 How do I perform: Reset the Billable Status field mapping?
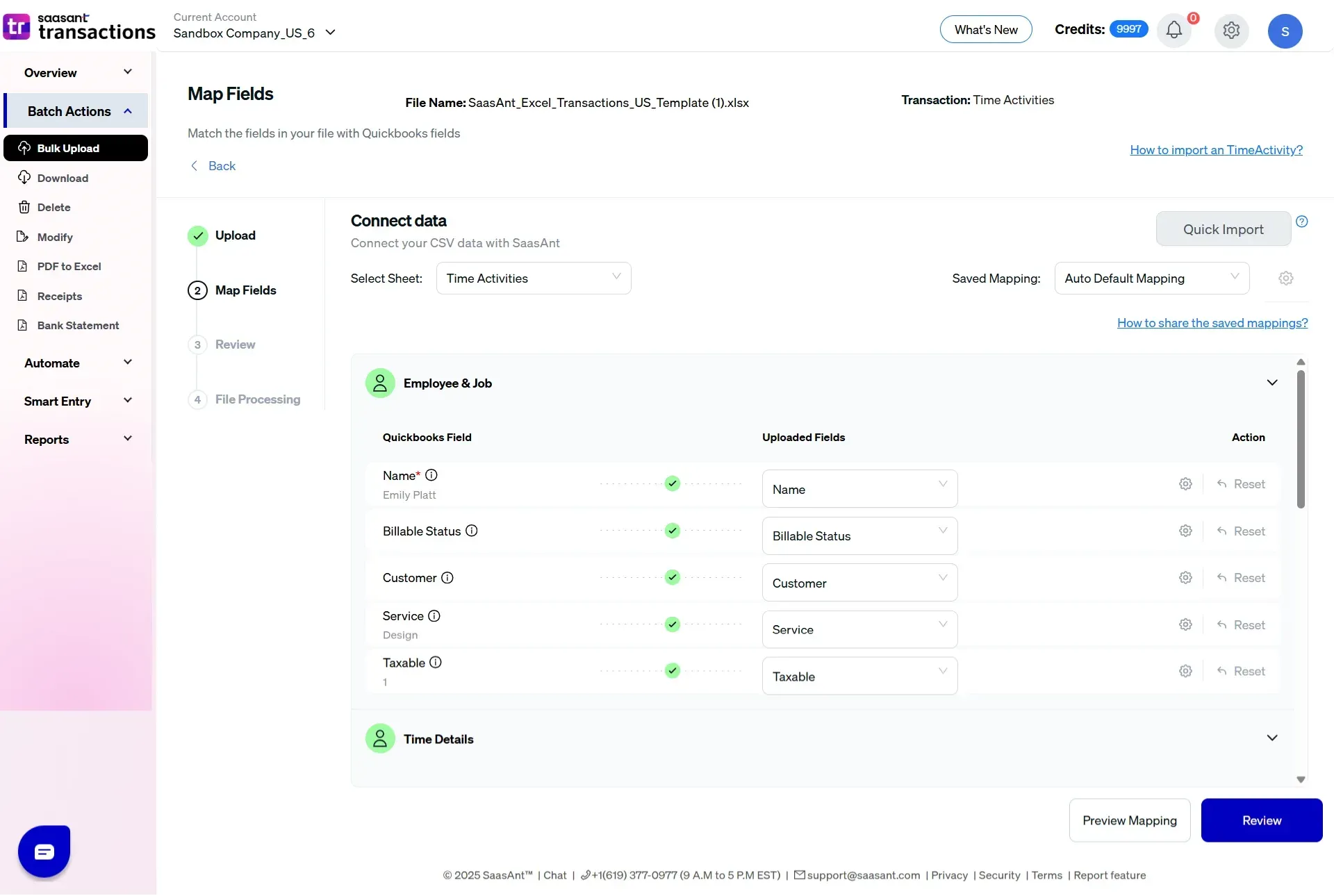[1241, 531]
